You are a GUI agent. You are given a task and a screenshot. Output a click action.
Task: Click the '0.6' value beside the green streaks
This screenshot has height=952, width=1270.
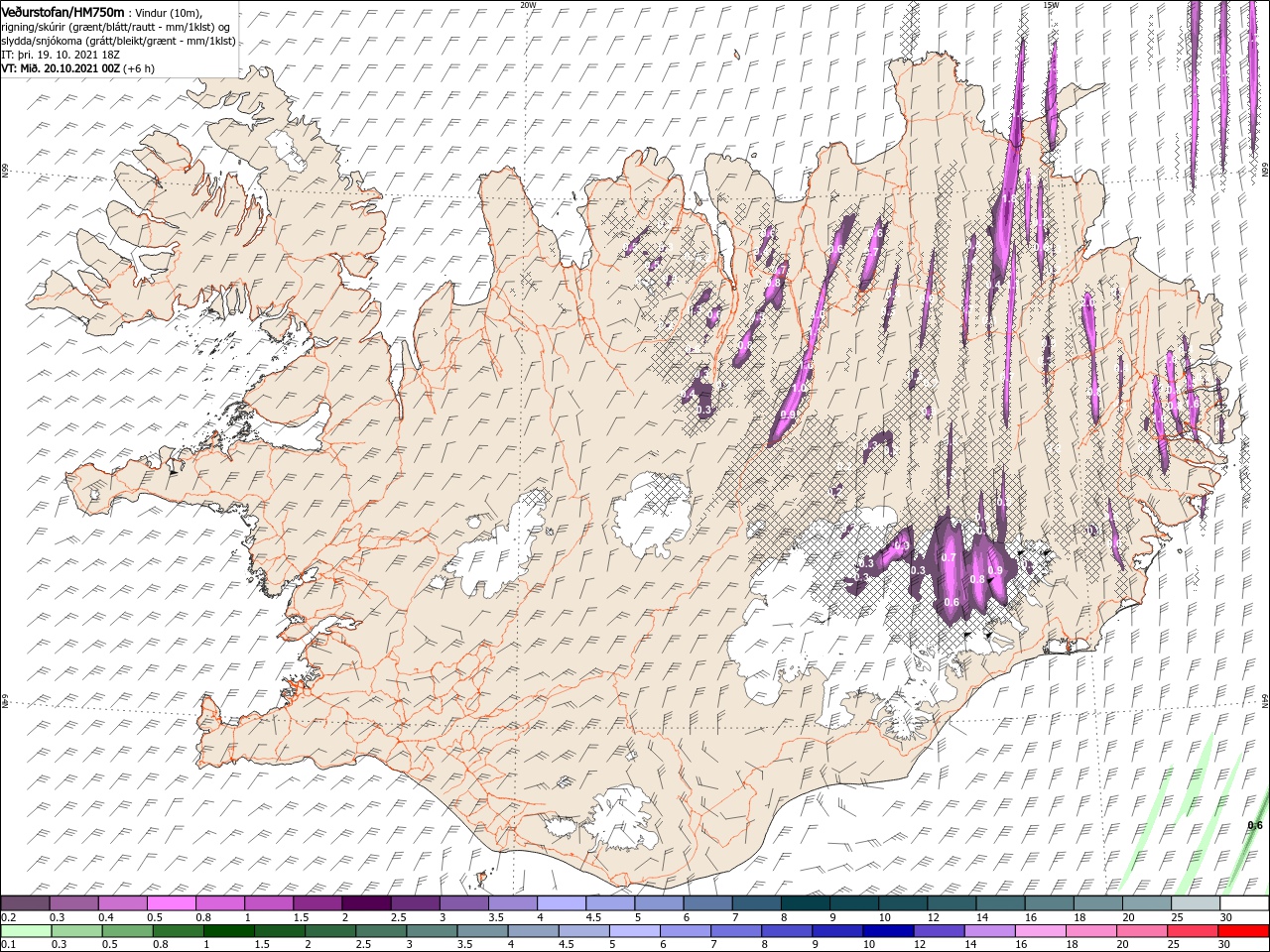click(1254, 825)
